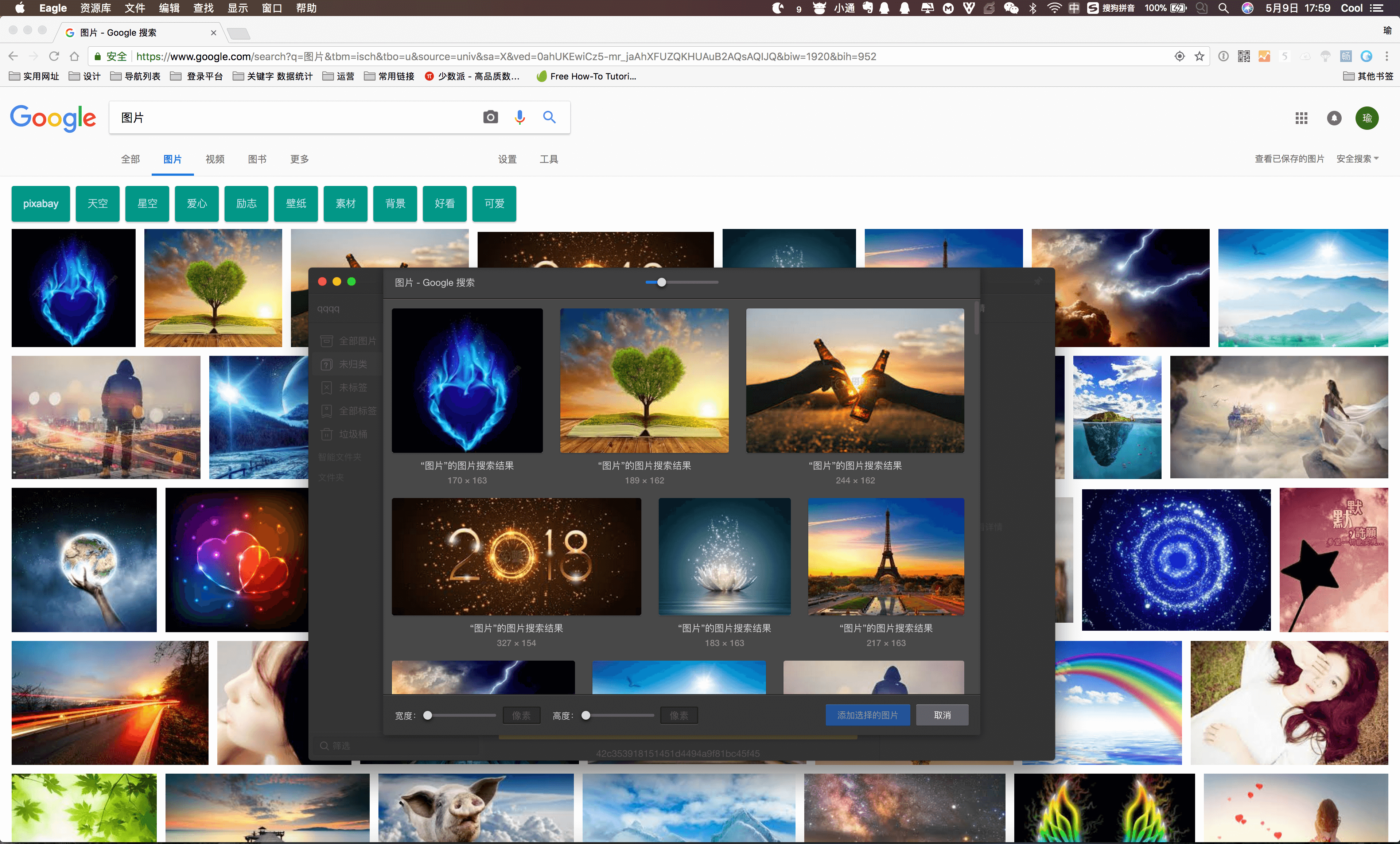Screen dimensions: 1400x844
Task: Click the dialog's vertical scrollbar
Action: tap(976, 318)
